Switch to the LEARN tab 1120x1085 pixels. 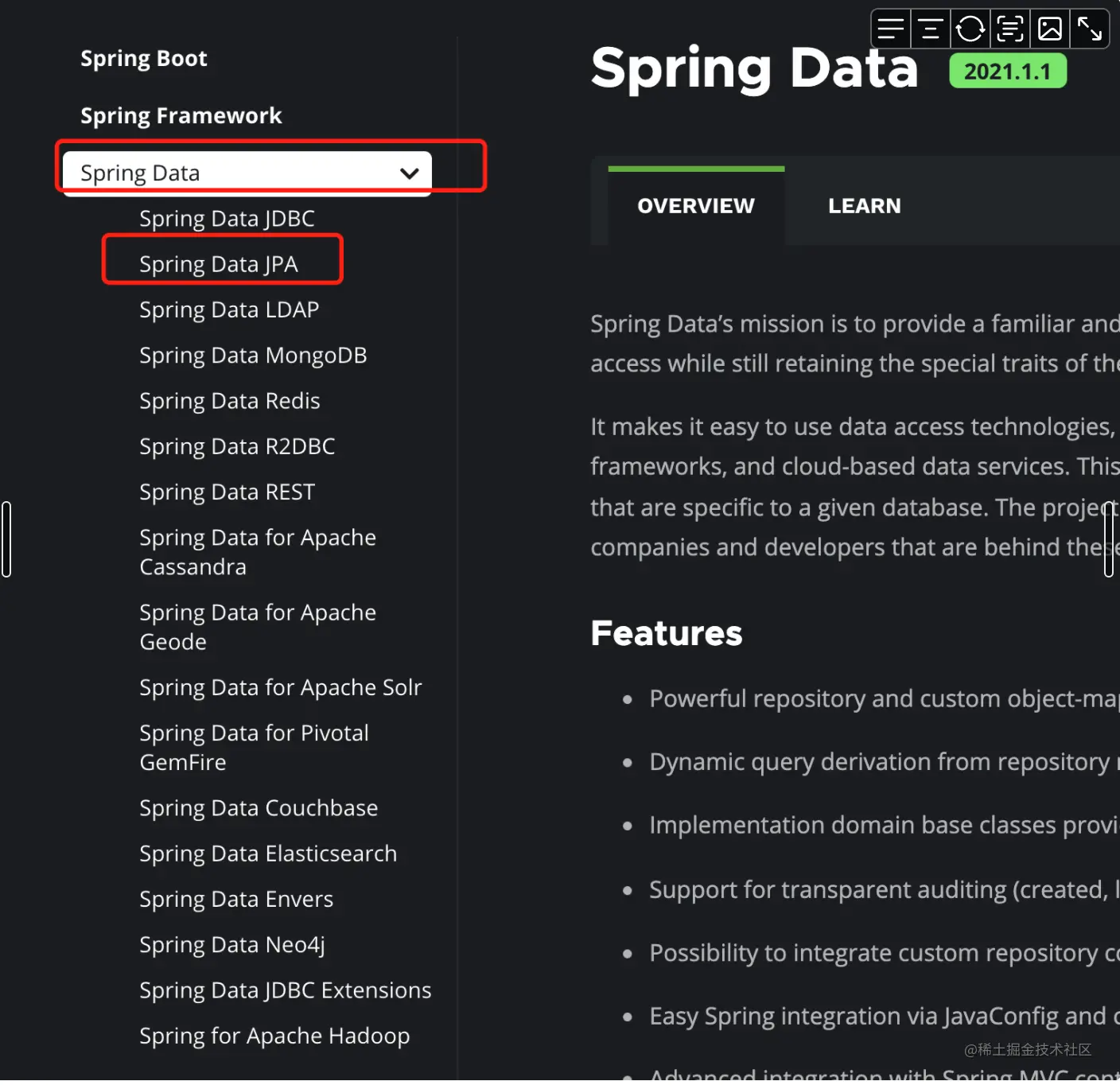[864, 205]
